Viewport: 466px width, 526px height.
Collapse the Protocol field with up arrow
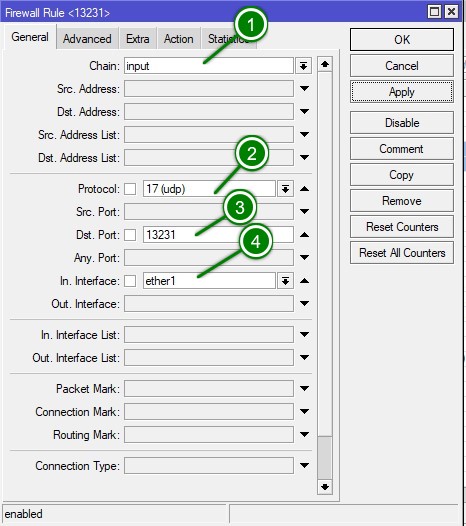click(x=304, y=189)
